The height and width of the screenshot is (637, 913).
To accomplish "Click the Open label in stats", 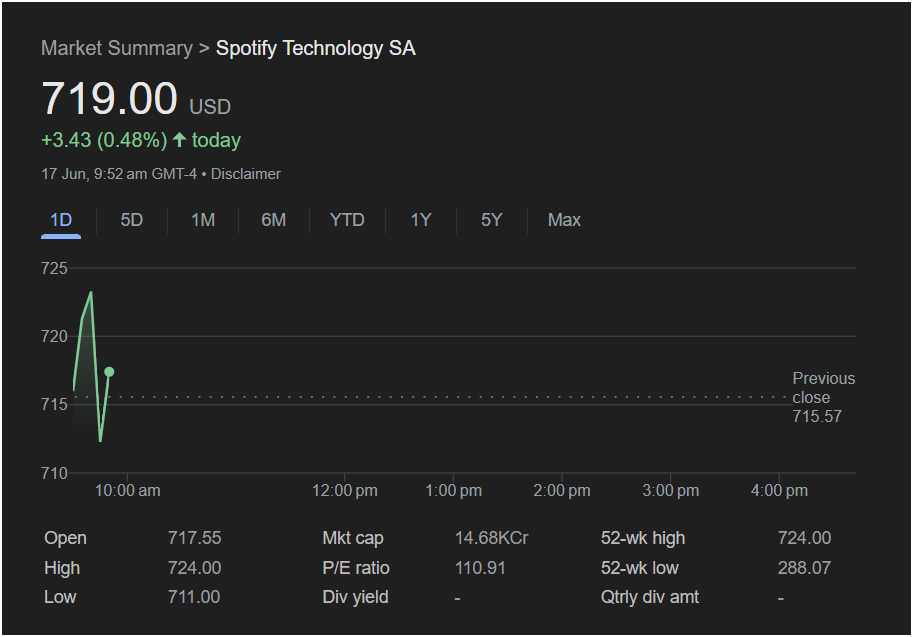I will point(65,538).
